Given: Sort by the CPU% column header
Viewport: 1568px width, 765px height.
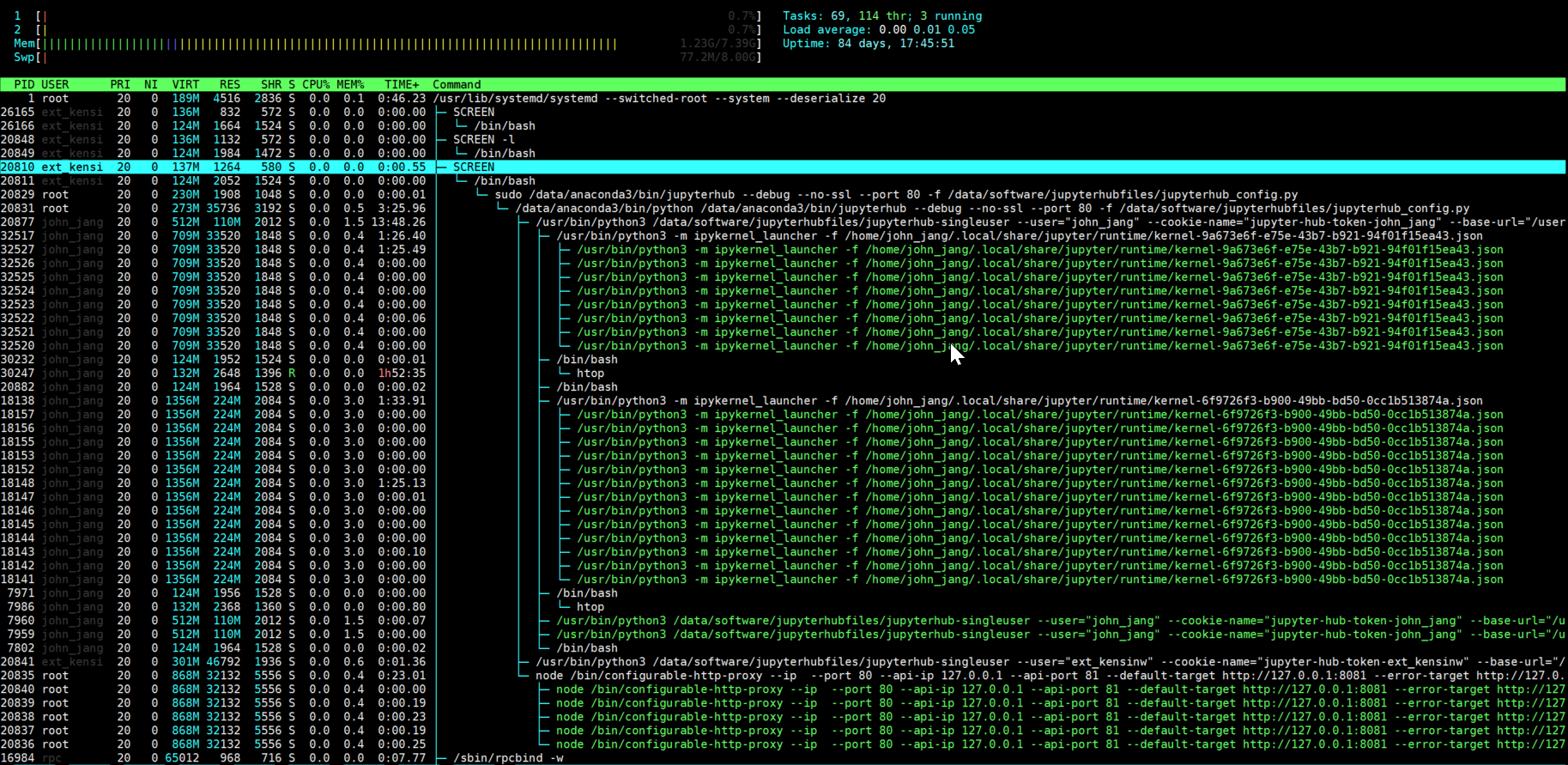Looking at the screenshot, I should pos(315,84).
